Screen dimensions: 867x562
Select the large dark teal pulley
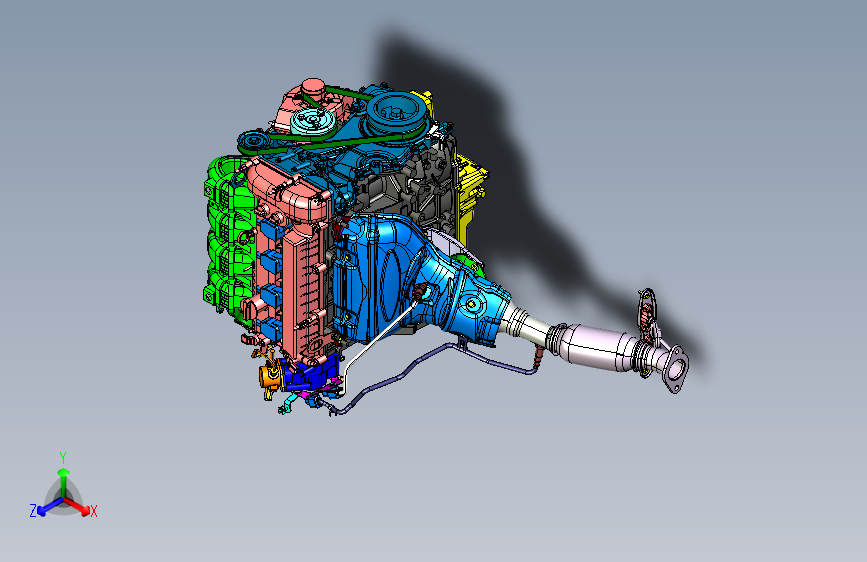point(396,114)
